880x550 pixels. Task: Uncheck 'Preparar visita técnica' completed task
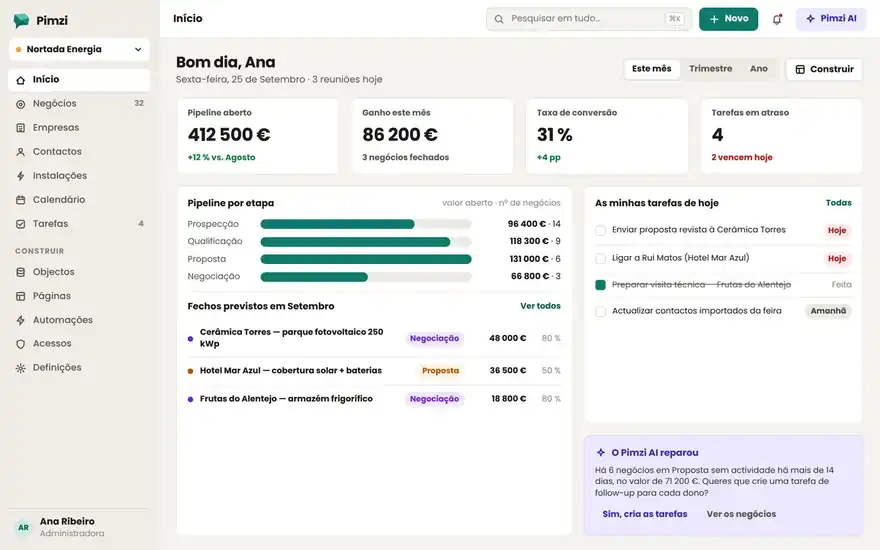click(x=601, y=285)
